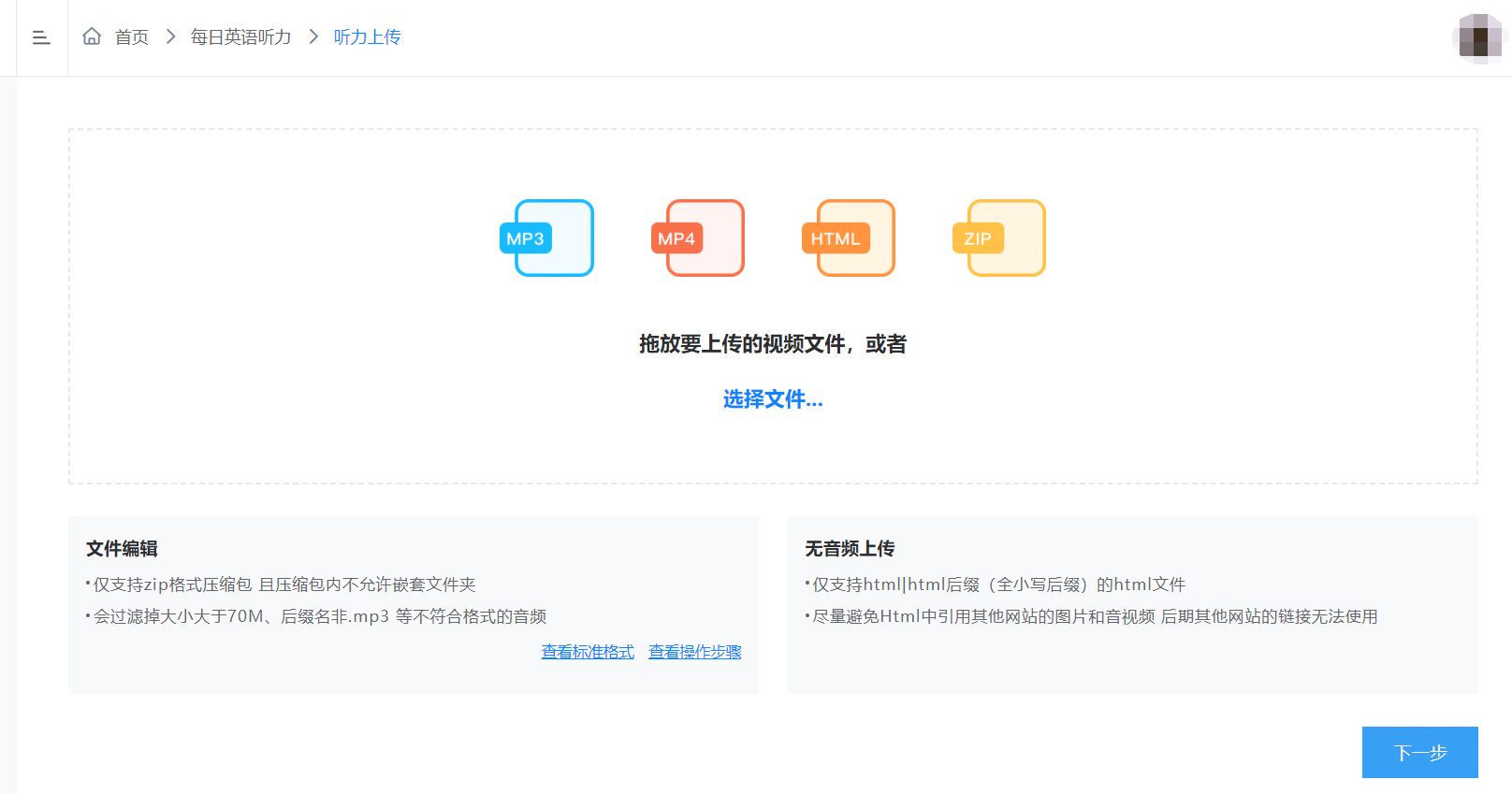1512x794 pixels.
Task: Click the 选择文件... link to browse files
Action: [773, 399]
